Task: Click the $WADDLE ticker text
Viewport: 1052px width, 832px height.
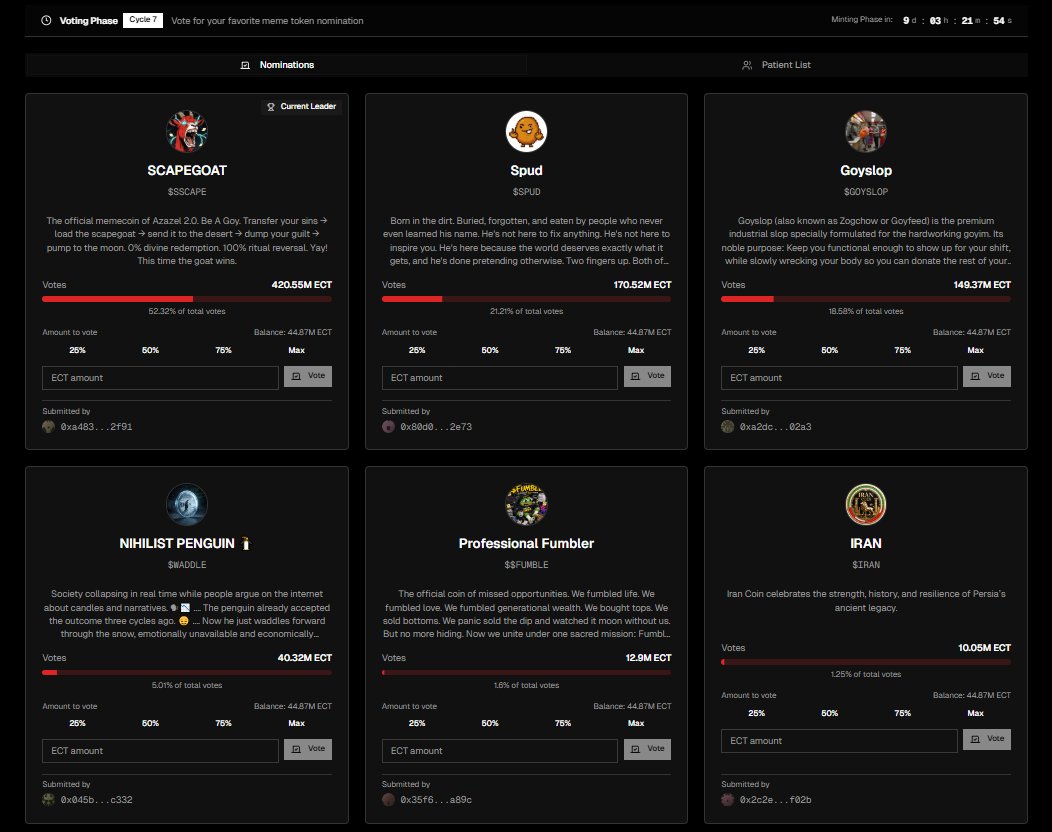Action: click(x=187, y=565)
